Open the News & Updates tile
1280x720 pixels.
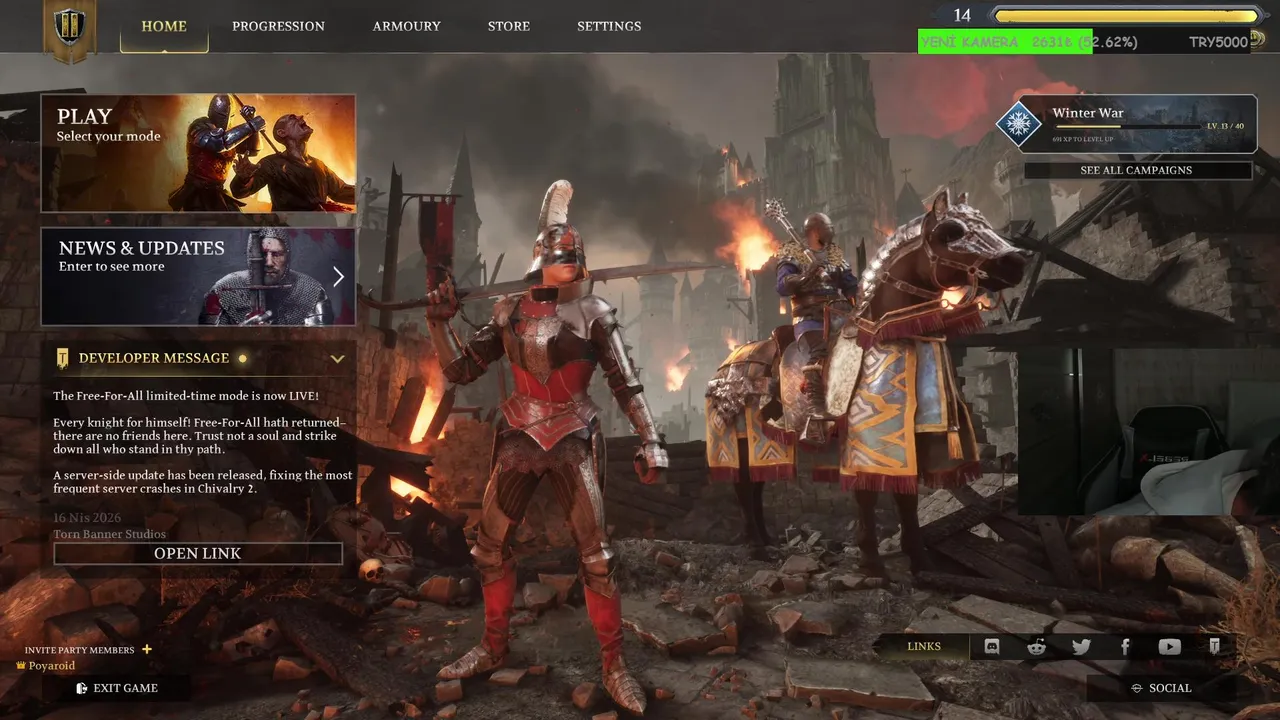pyautogui.click(x=198, y=277)
